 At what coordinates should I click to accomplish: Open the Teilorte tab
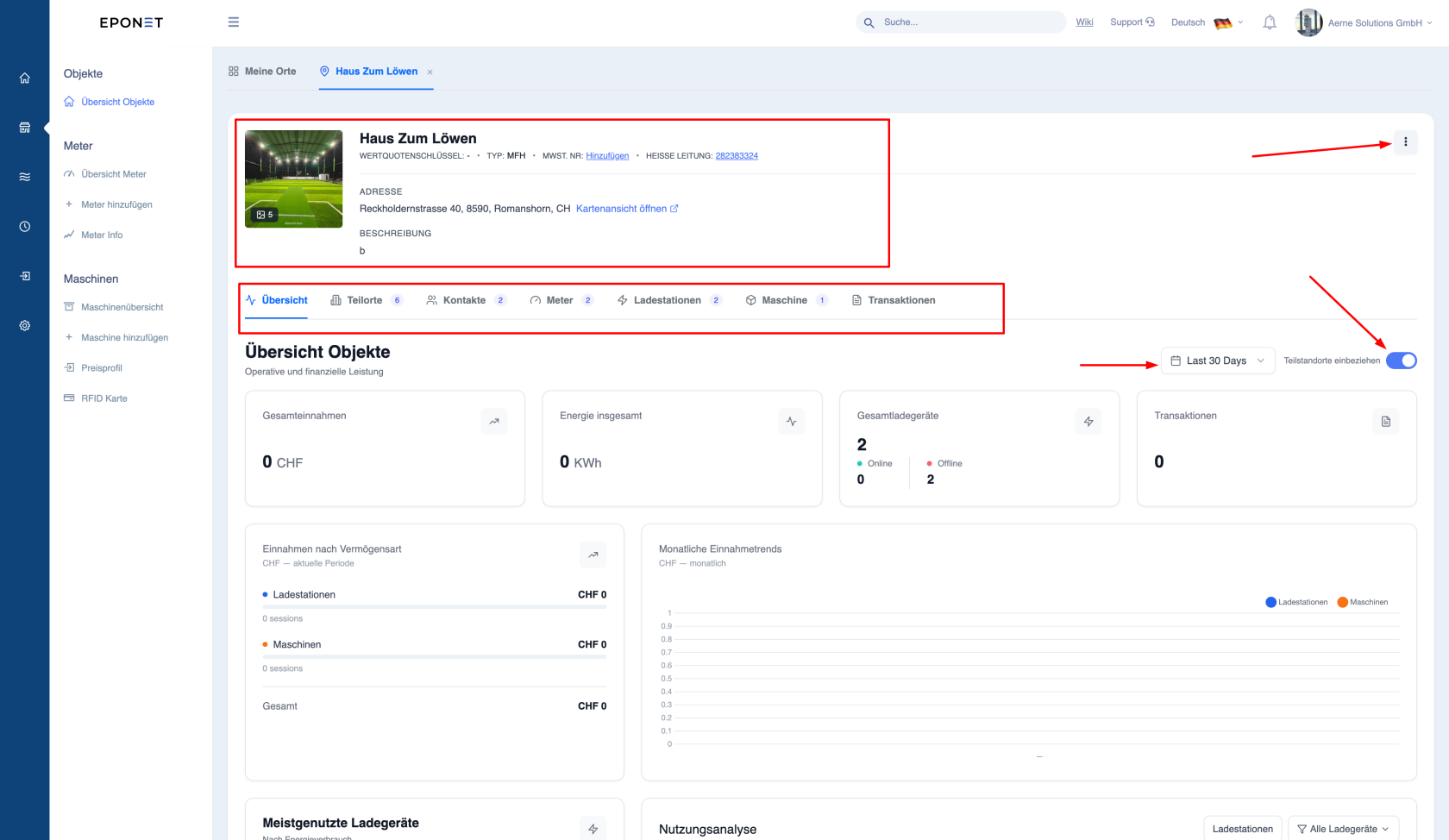click(x=367, y=300)
